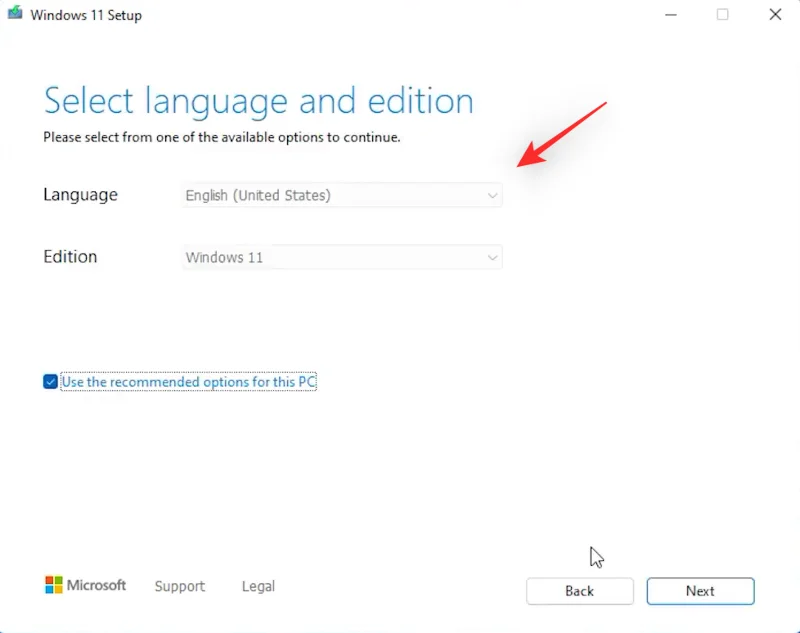
Task: Click the Windows 11 Setup title bar icon
Action: 15,15
